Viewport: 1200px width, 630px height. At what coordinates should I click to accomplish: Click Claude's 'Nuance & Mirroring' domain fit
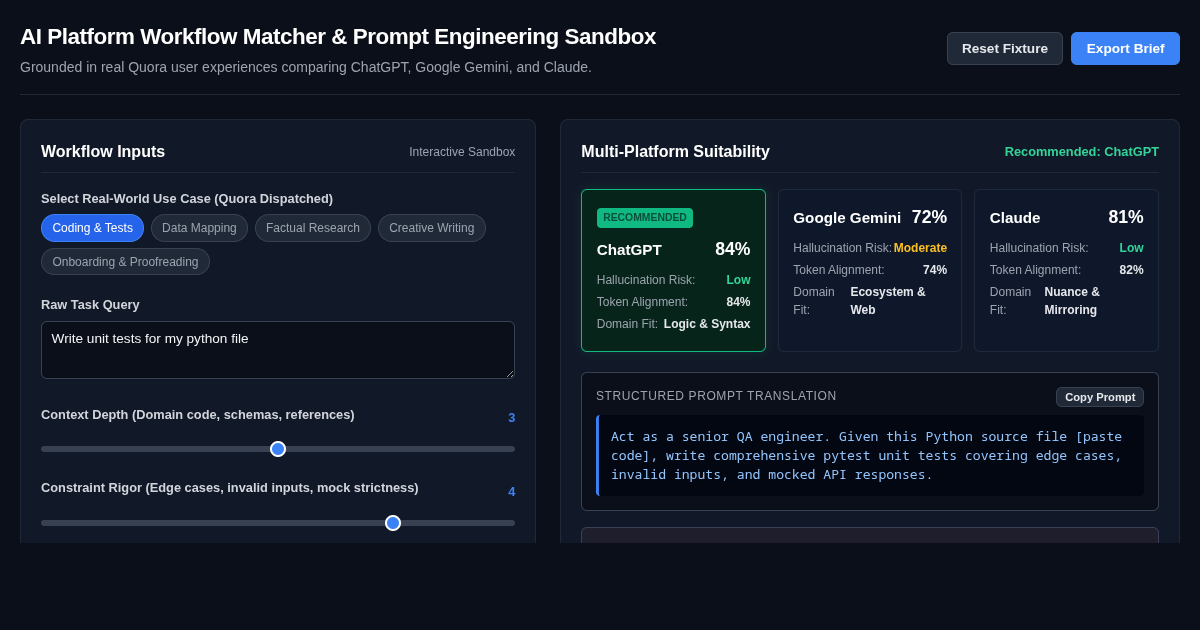click(x=1072, y=301)
